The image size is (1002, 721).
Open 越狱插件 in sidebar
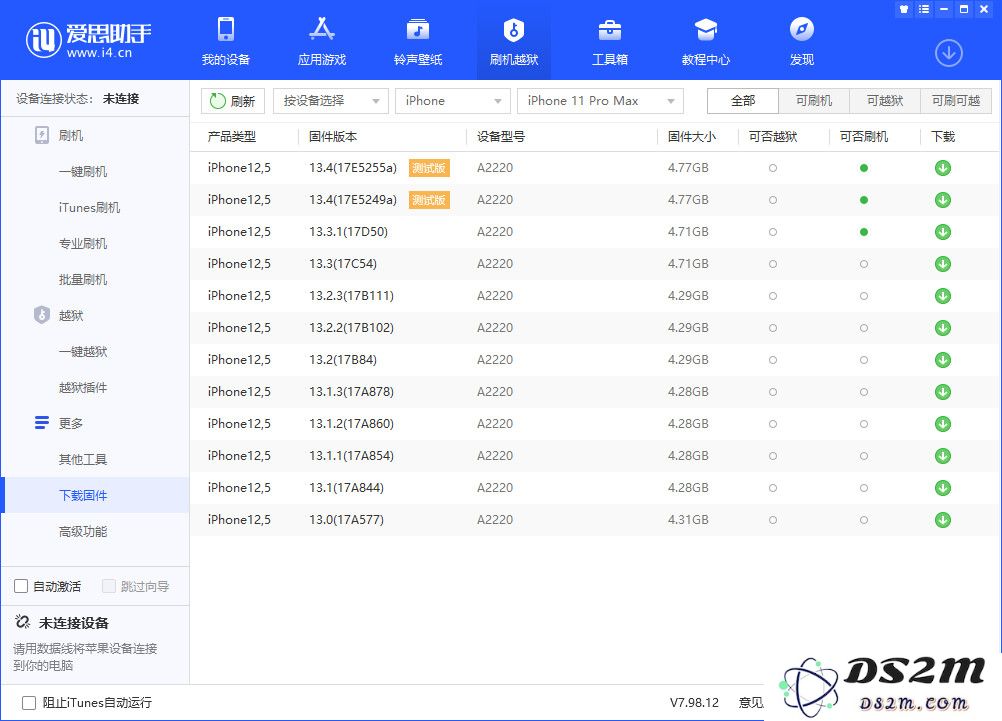coord(83,387)
